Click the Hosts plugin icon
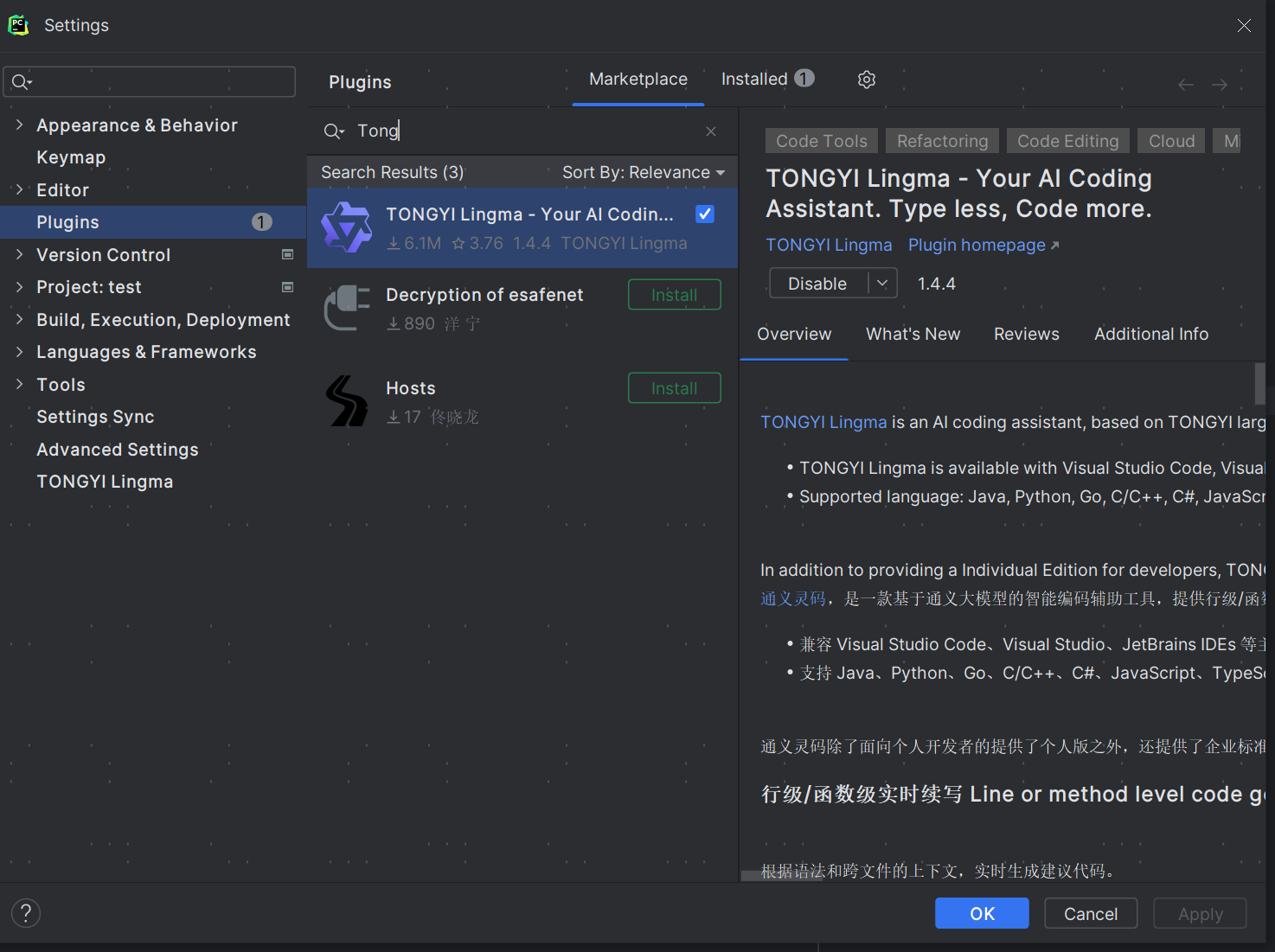Screen dimensions: 1275x952 coord(347,401)
